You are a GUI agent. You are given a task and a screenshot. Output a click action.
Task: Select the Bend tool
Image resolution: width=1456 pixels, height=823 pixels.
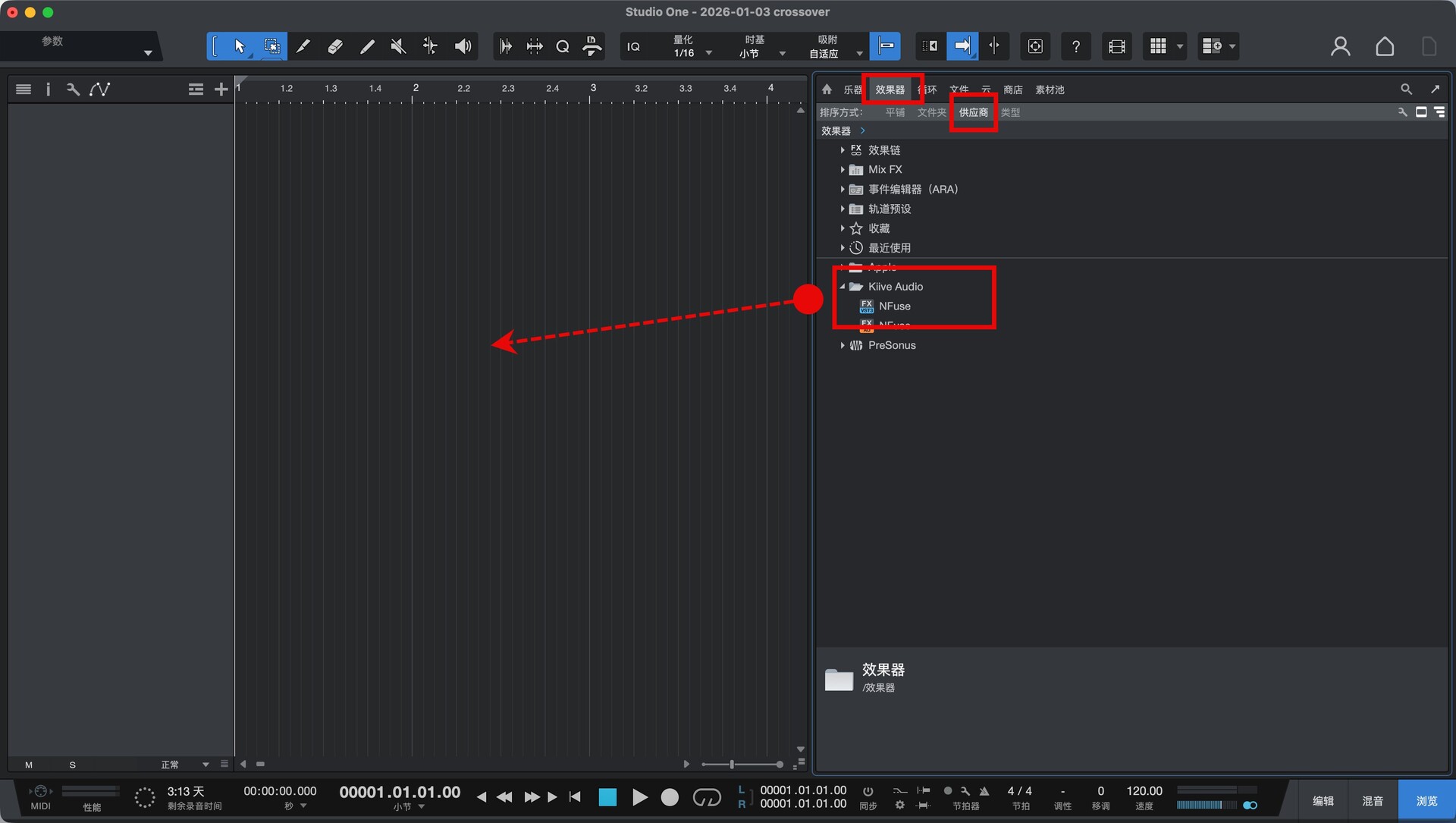(430, 46)
